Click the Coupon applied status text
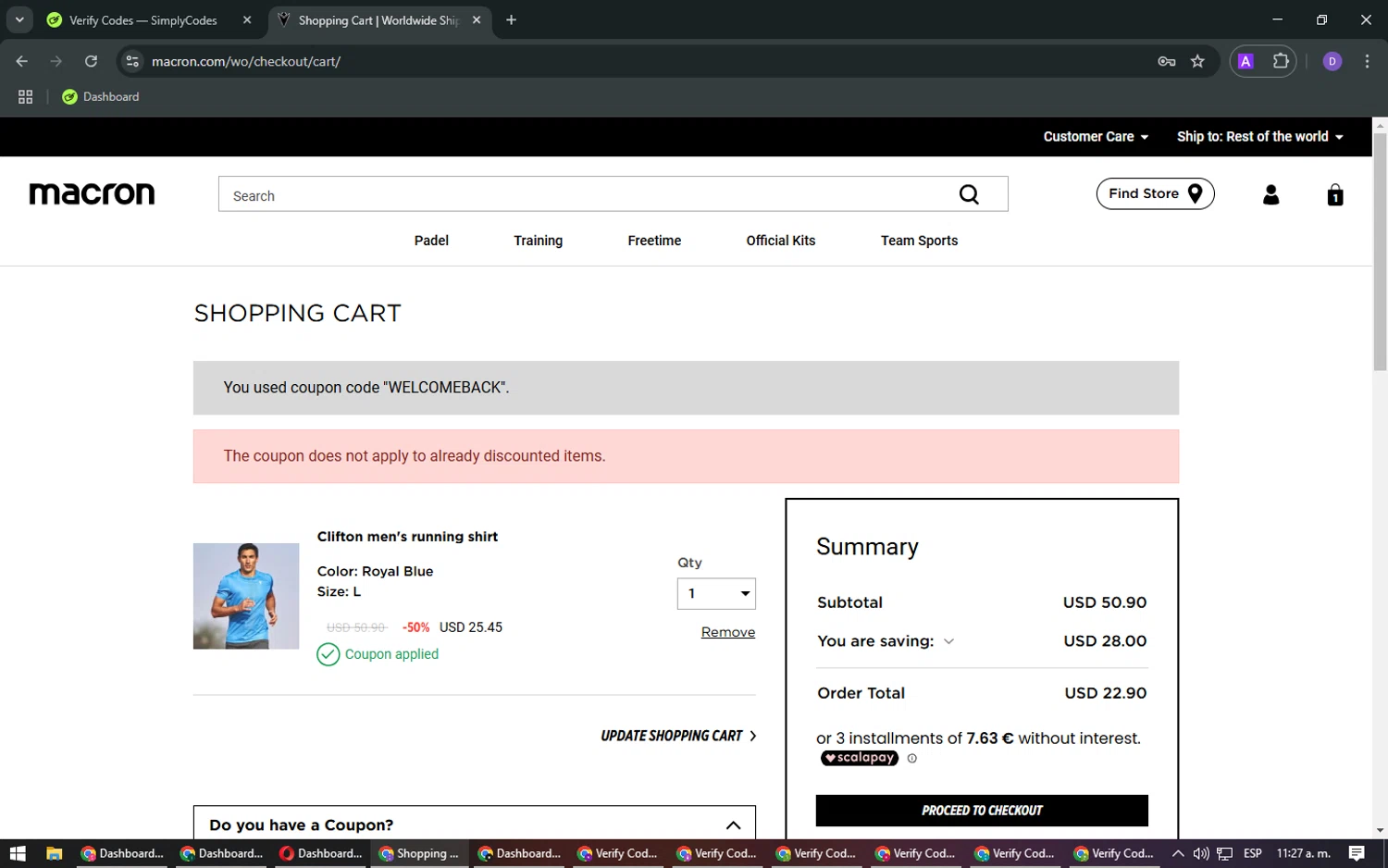The height and width of the screenshot is (868, 1388). point(391,654)
